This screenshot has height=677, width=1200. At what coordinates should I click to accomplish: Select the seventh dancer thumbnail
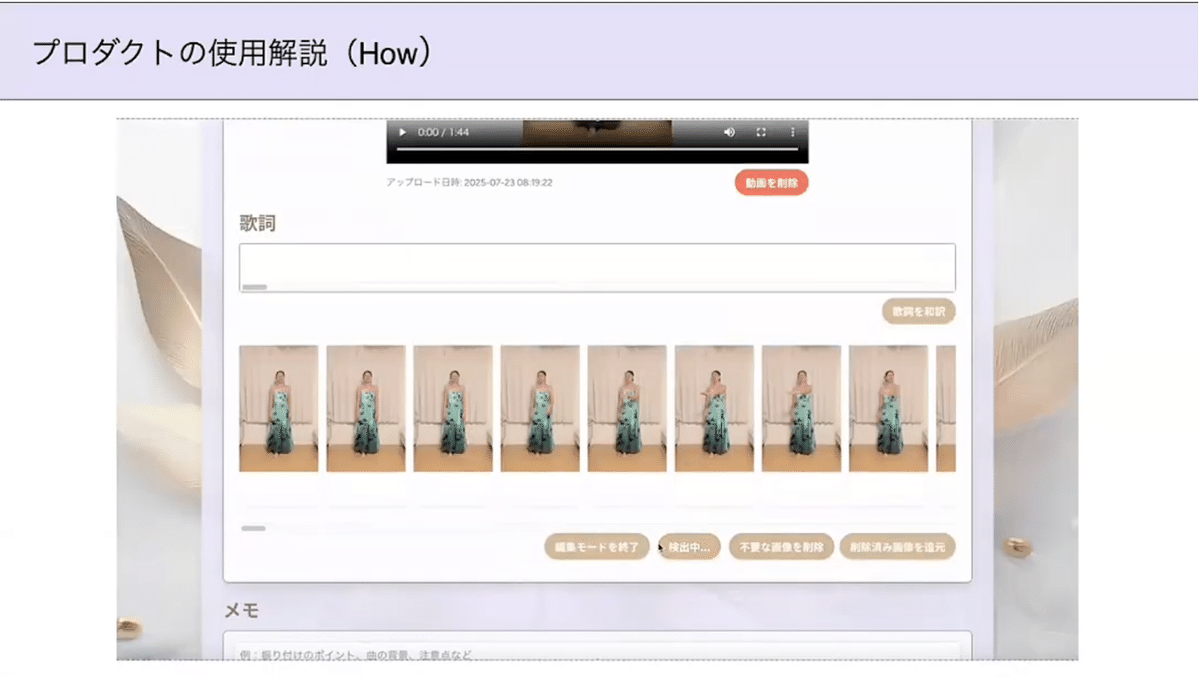[801, 408]
